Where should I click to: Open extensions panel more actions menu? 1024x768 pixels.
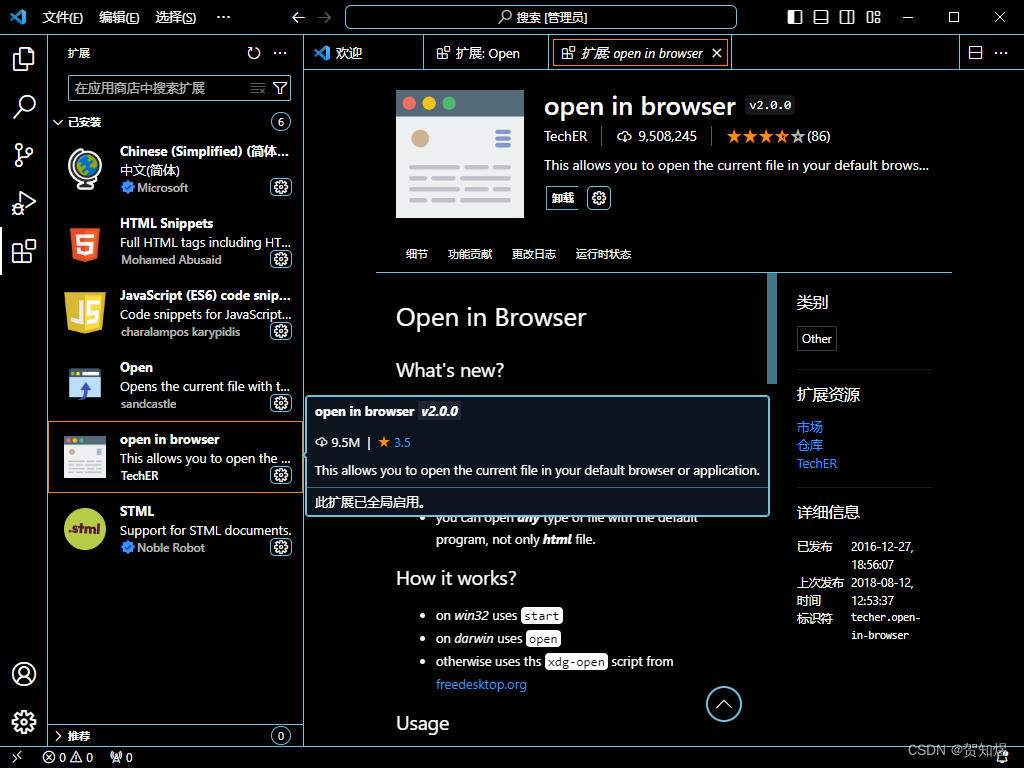pos(280,53)
